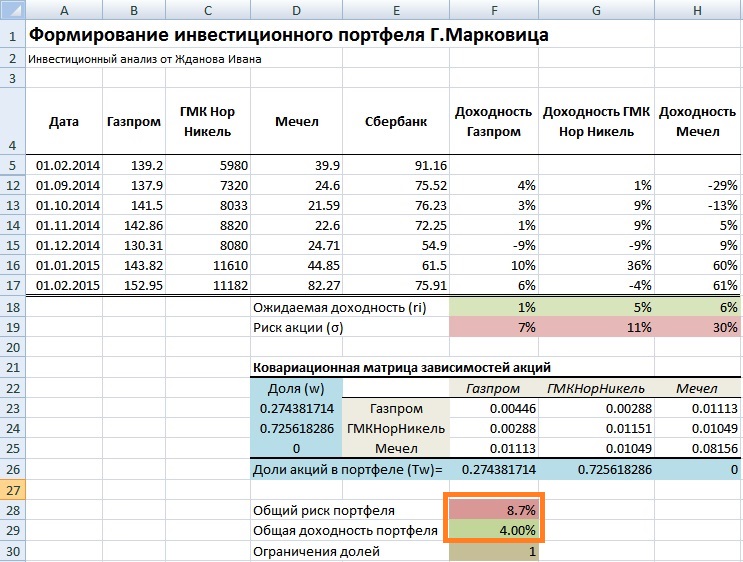Click portfolio return value 4.00%
743x562 pixels.
(x=494, y=530)
